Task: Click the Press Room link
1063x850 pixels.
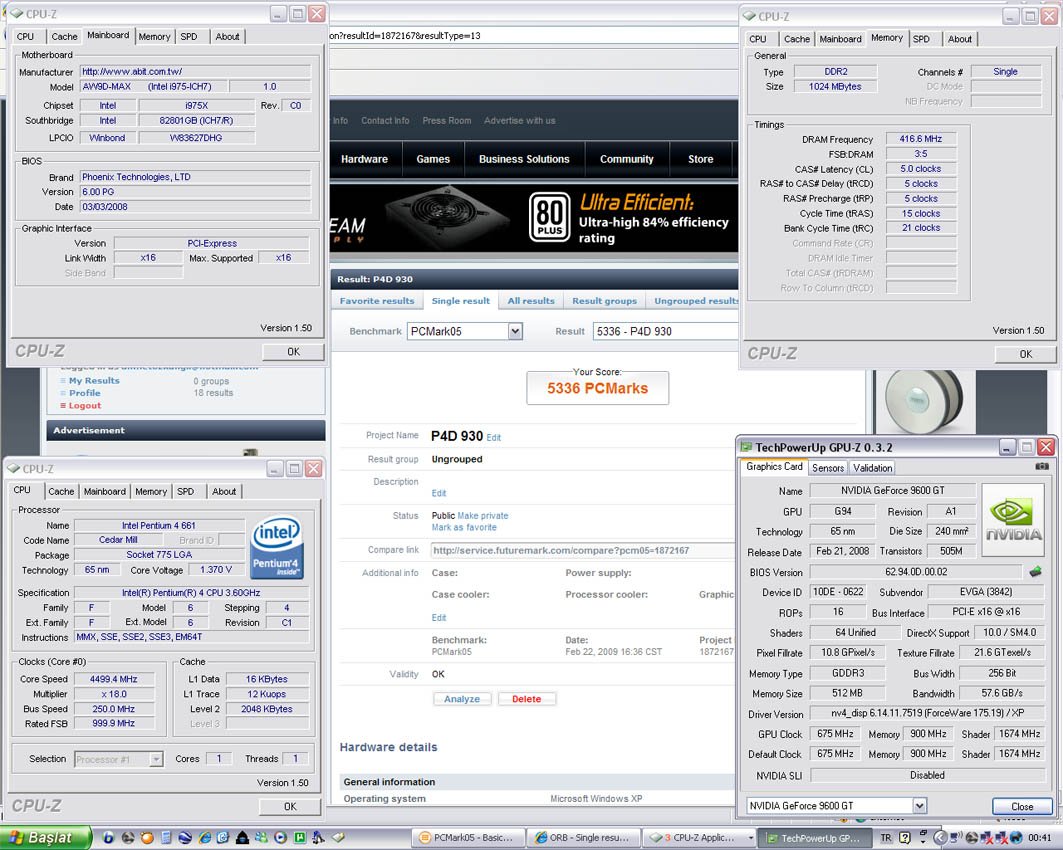Action: tap(447, 121)
